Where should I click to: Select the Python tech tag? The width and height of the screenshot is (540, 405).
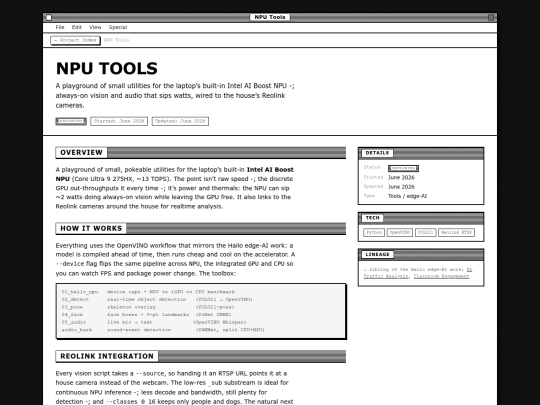coord(374,232)
